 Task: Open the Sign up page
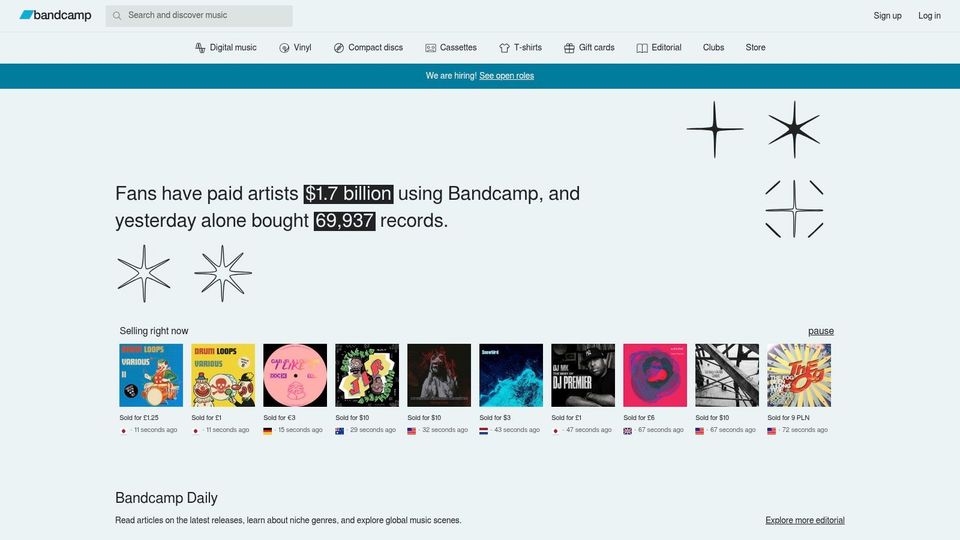(887, 16)
